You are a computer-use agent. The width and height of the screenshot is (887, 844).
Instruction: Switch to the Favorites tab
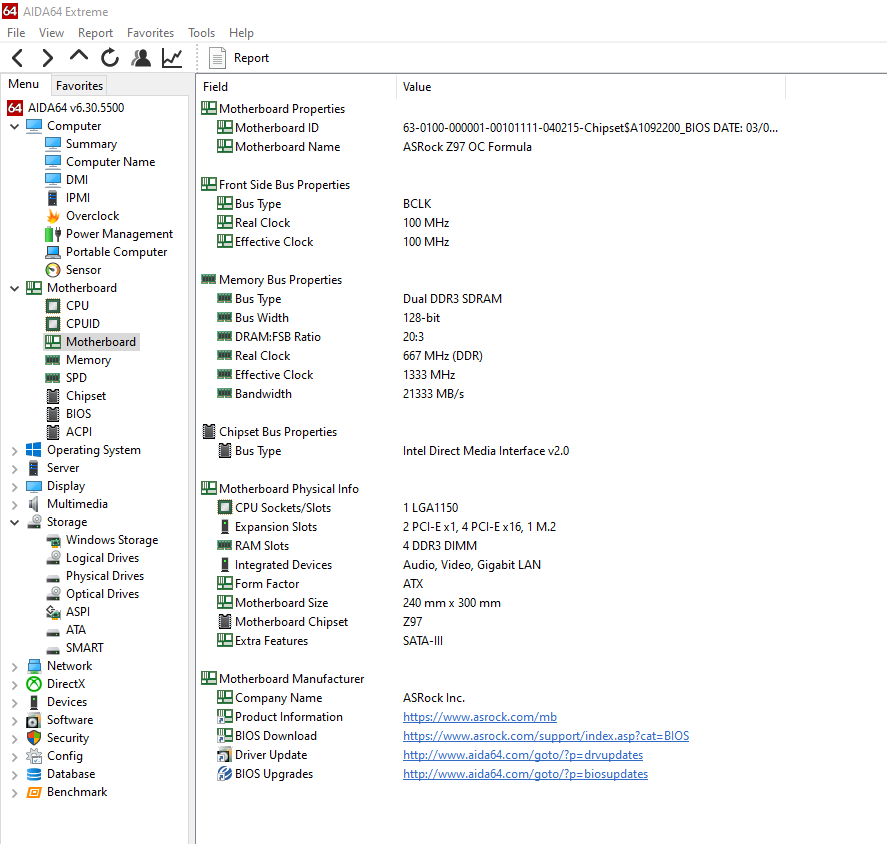coord(79,85)
